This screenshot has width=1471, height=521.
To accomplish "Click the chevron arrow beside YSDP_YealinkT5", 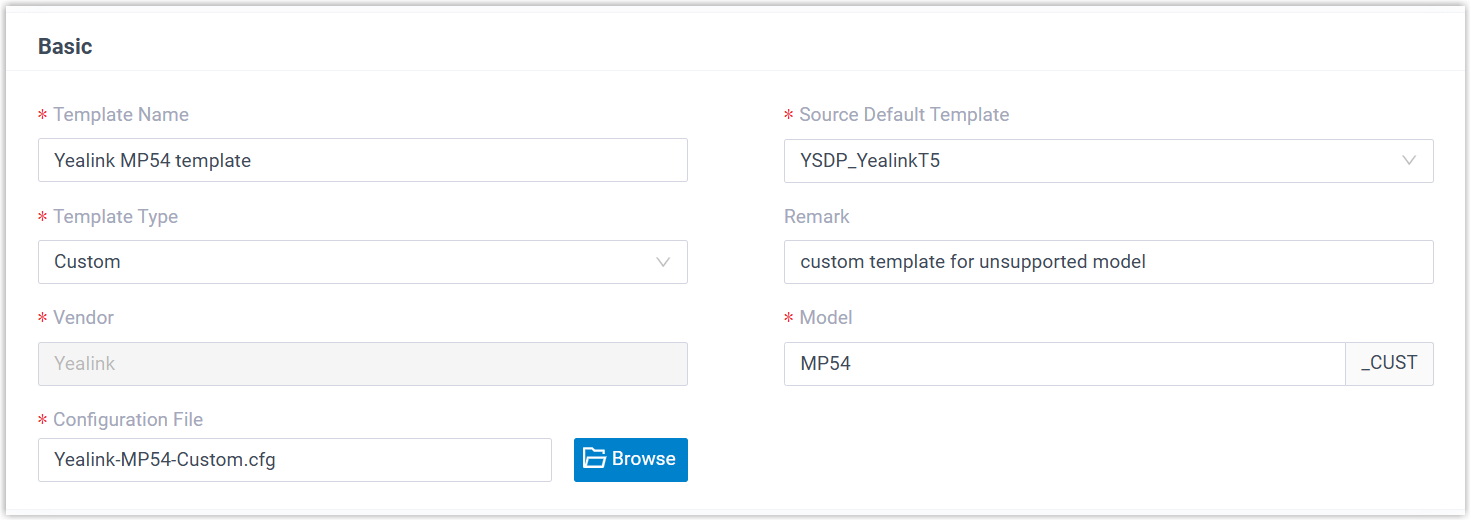I will click(1409, 161).
